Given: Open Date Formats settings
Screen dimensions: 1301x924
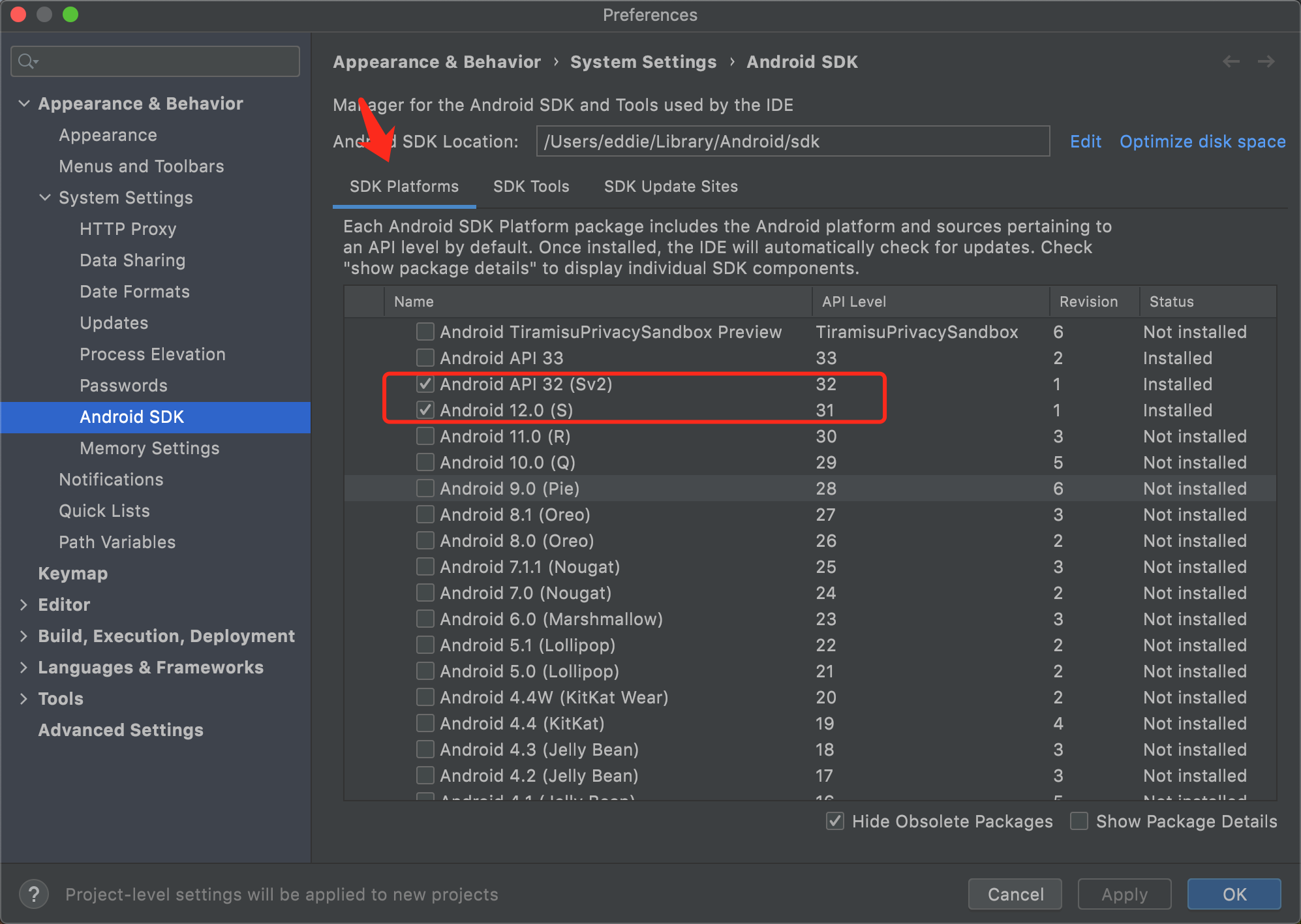Looking at the screenshot, I should tap(134, 291).
